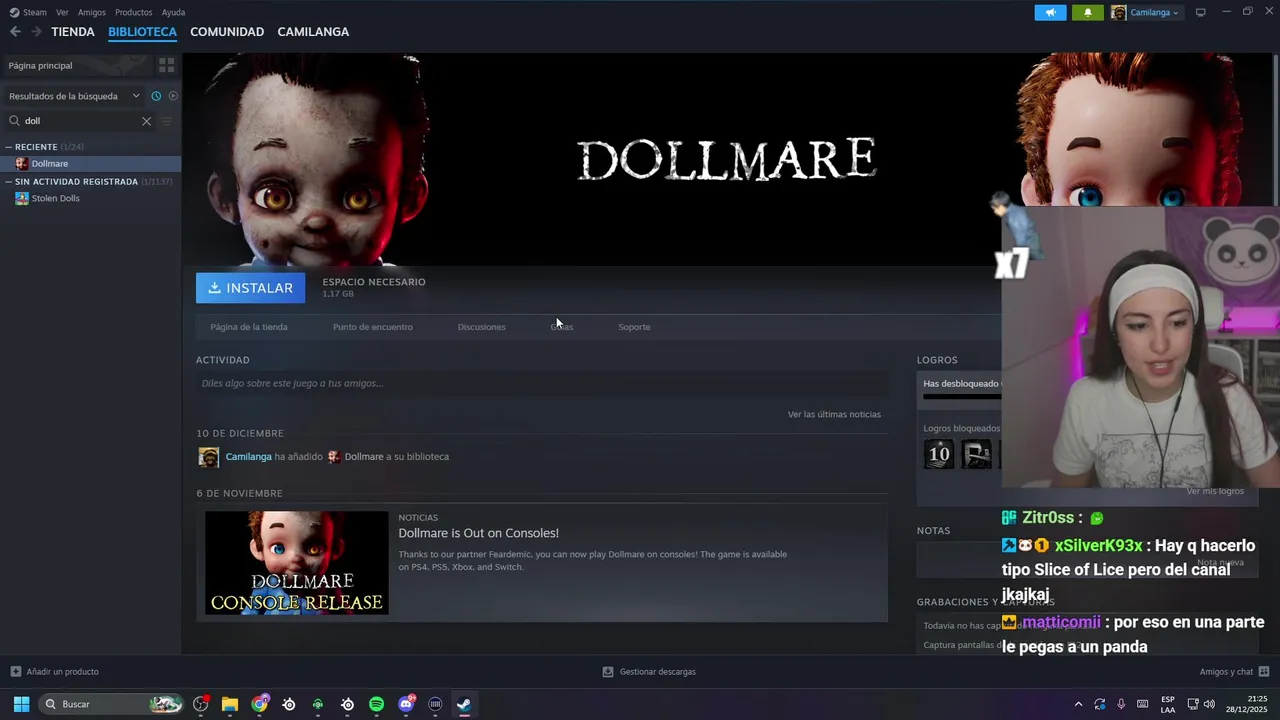Open the Camilanga account dropdown arrow
1280x720 pixels.
[1176, 13]
